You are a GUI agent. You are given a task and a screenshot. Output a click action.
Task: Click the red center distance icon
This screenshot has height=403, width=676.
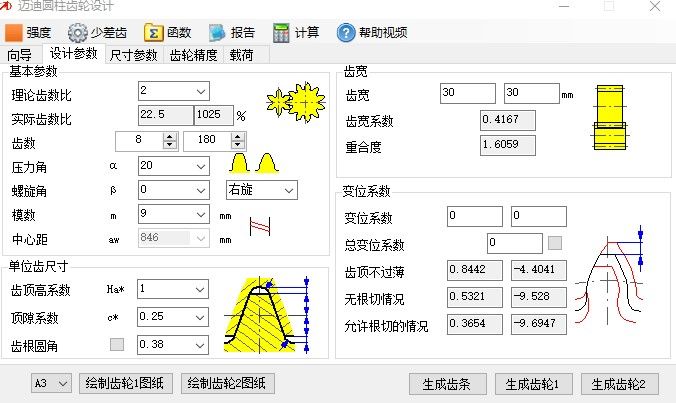pos(261,227)
